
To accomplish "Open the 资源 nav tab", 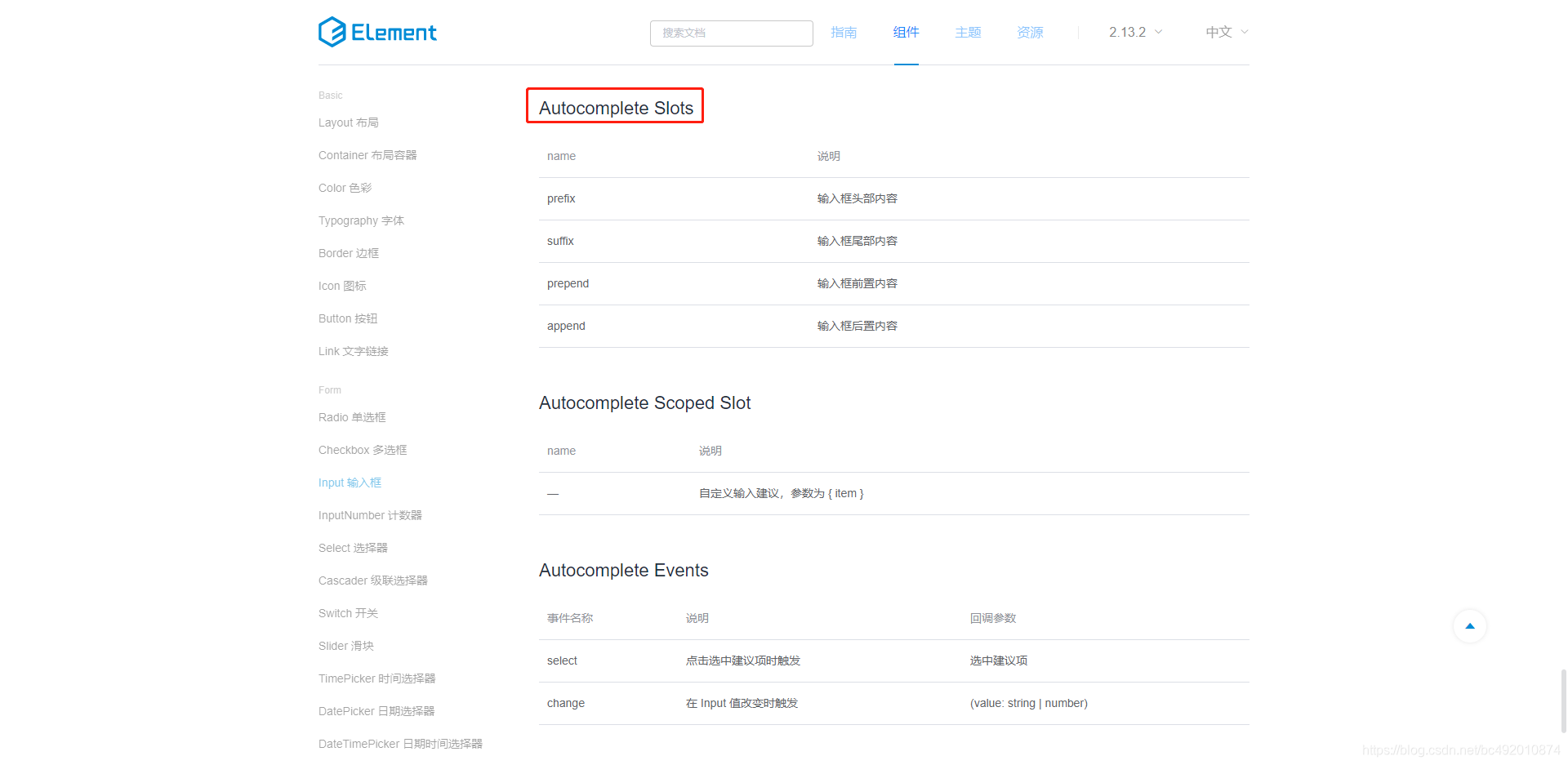I will click(x=1030, y=32).
